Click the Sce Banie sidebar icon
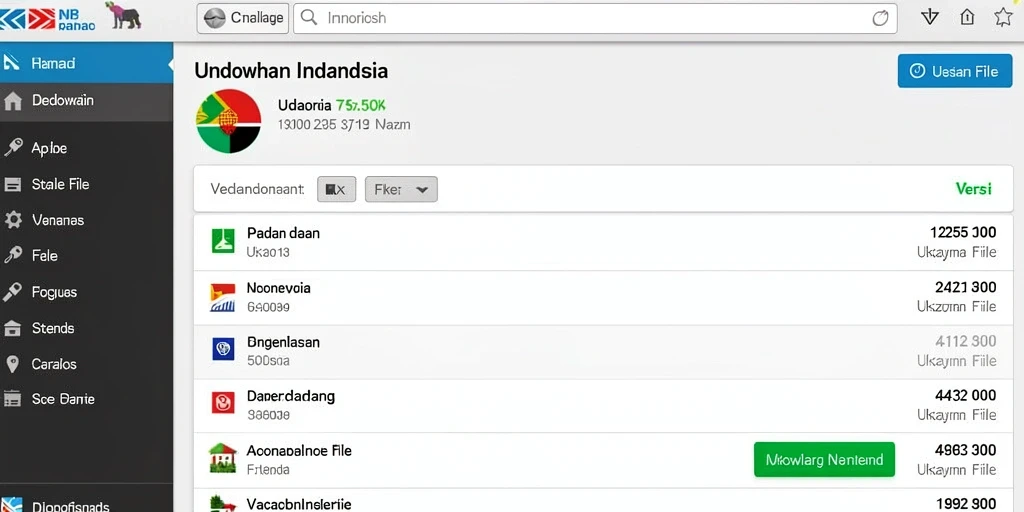Viewport: 1024px width, 512px height. [12, 398]
